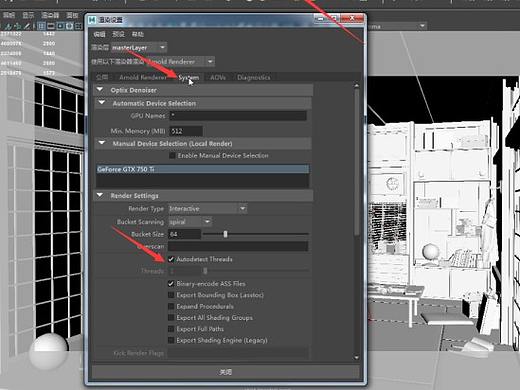520x390 pixels.
Task: Open the Arnold Renderer selection dropdown
Action: tap(180, 62)
